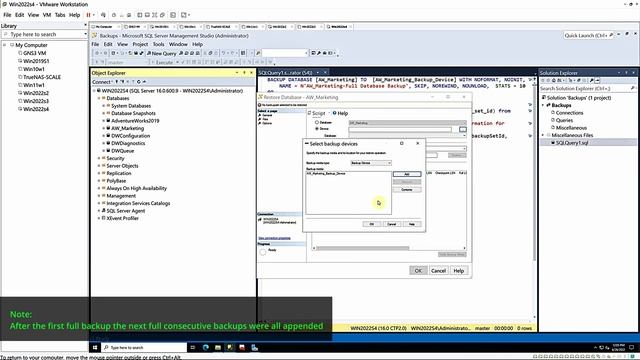Switch to SSMS via its taskbar icon
The image size is (640, 360).
(x=230, y=347)
